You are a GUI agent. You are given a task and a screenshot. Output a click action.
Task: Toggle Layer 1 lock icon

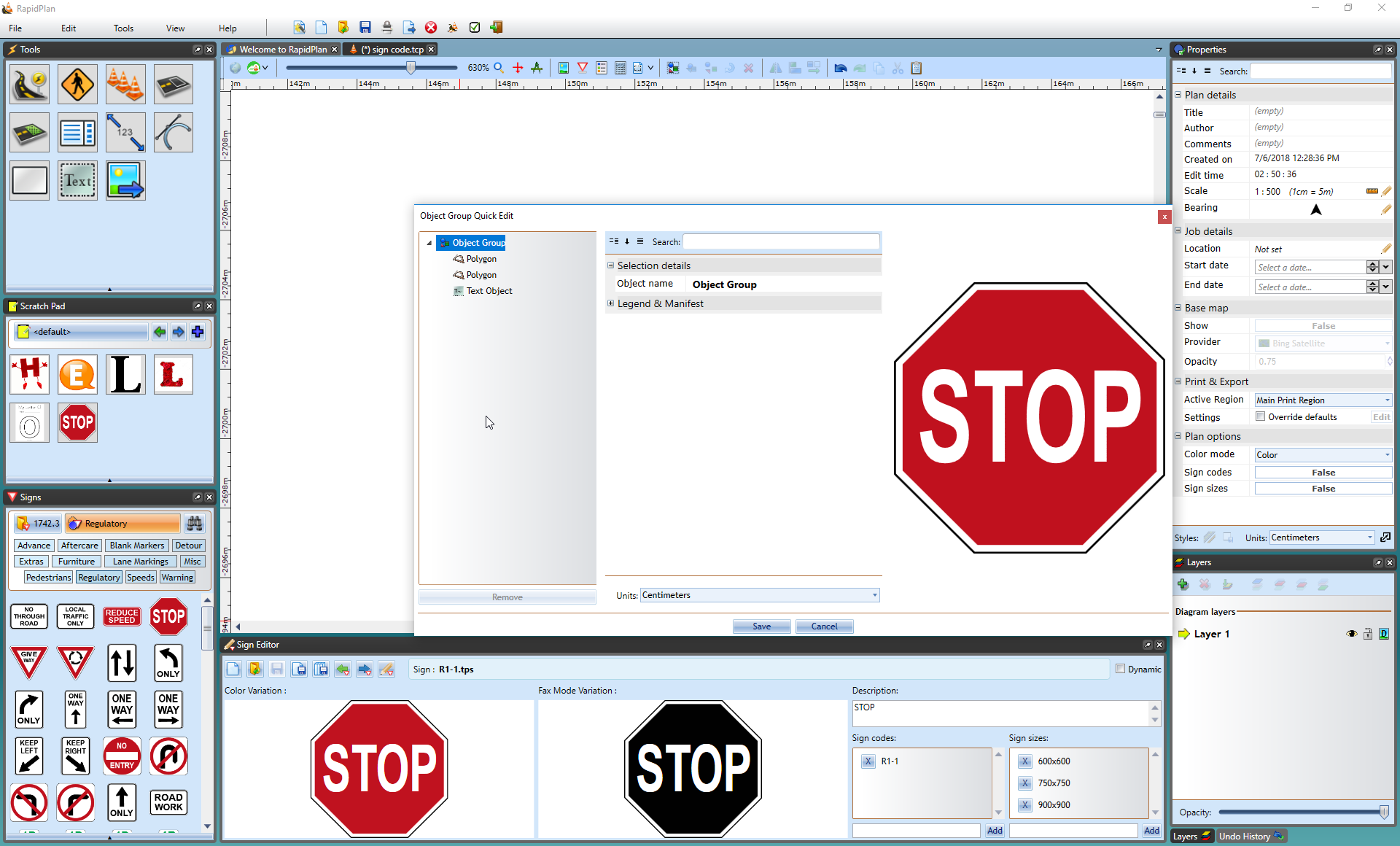(x=1368, y=634)
